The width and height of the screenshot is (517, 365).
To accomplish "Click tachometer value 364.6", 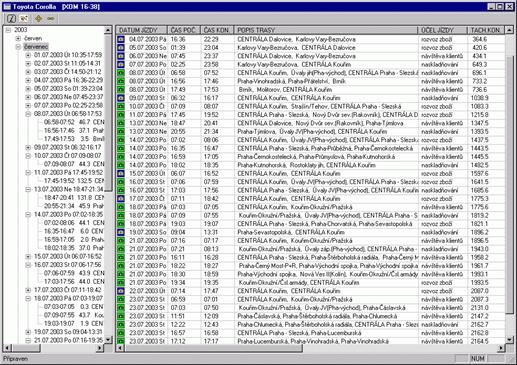I will click(x=479, y=39).
